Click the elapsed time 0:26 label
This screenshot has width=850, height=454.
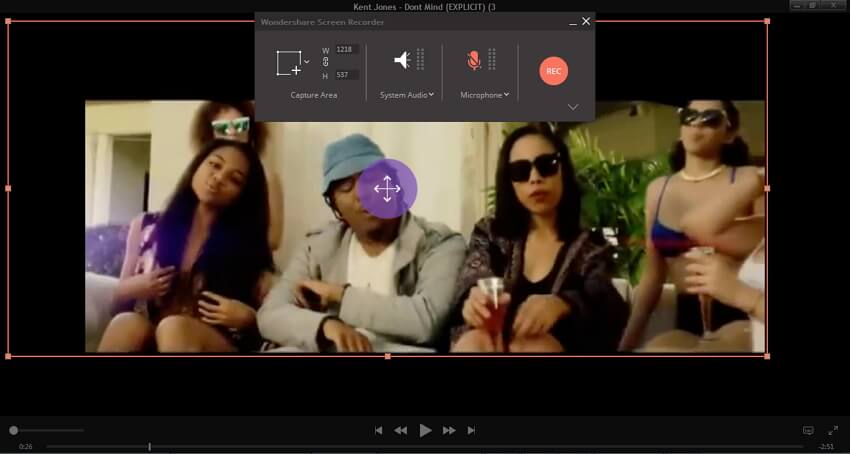(25, 447)
